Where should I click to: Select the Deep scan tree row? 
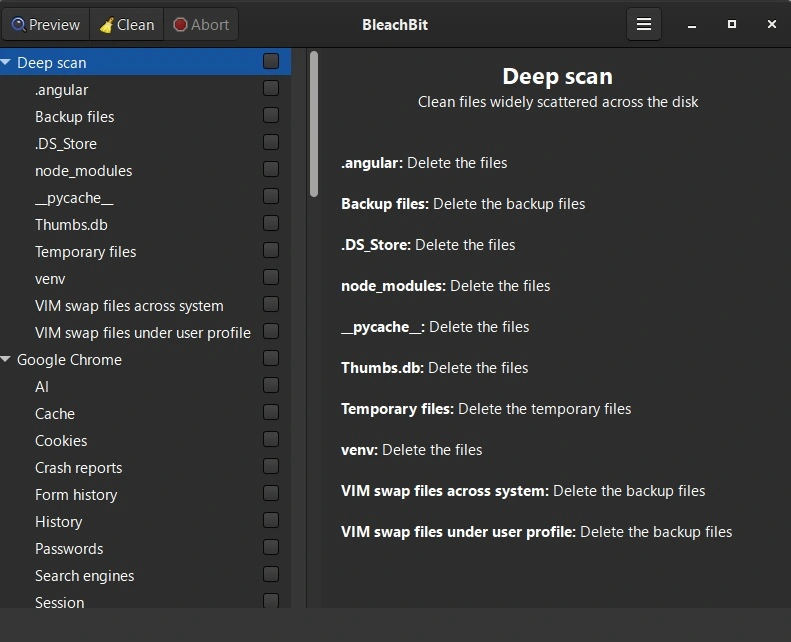pyautogui.click(x=145, y=62)
